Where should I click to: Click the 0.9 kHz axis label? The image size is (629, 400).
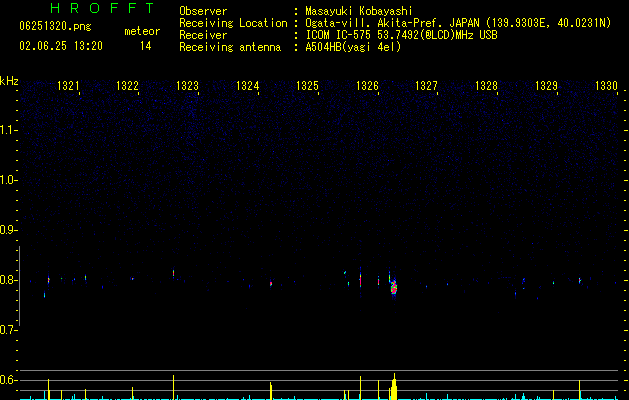(8, 230)
